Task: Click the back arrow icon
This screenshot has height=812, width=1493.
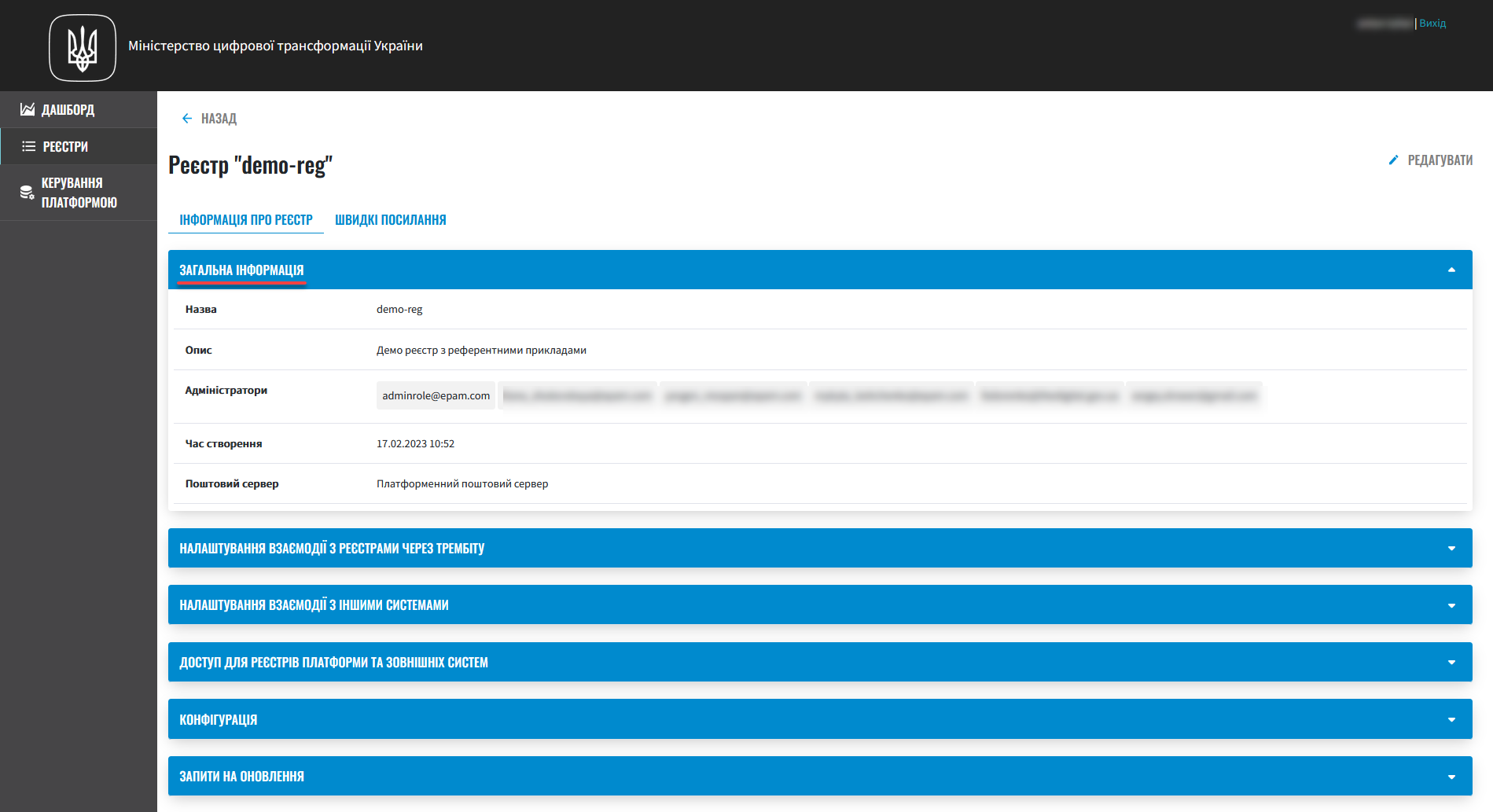Action: (187, 119)
